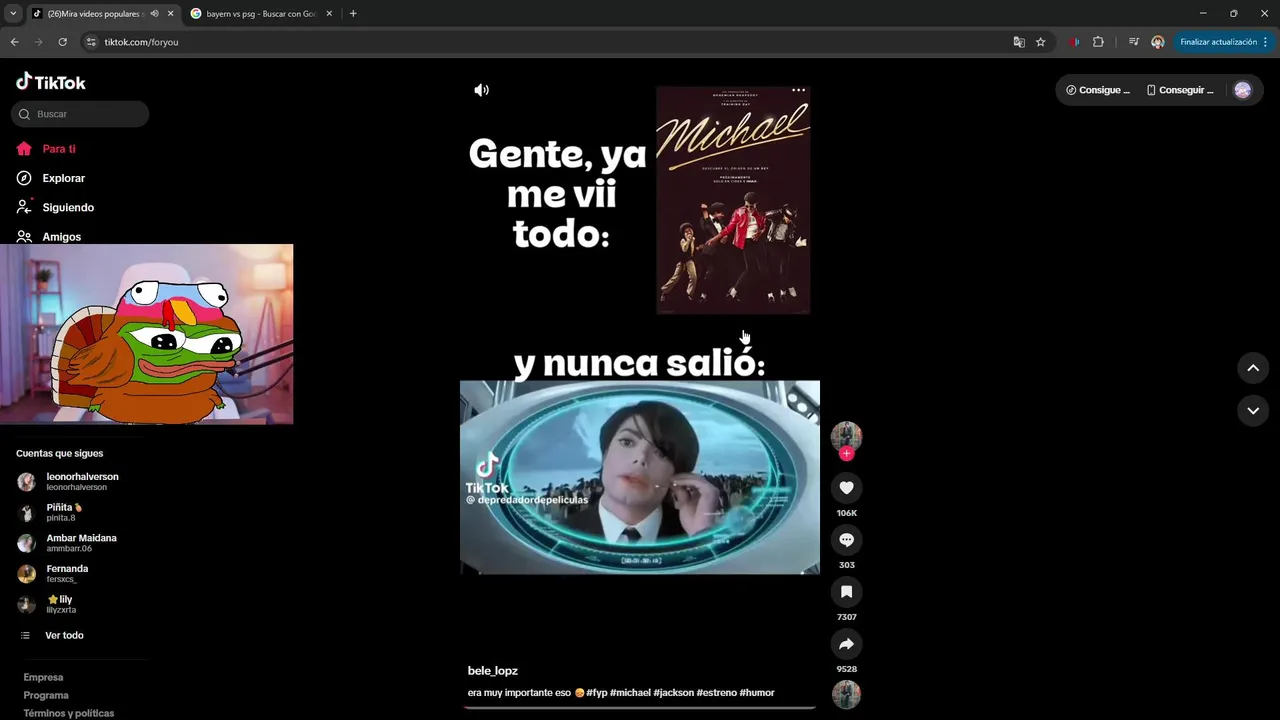Open the Chrome profile avatar
The image size is (1280, 720).
tap(1157, 42)
